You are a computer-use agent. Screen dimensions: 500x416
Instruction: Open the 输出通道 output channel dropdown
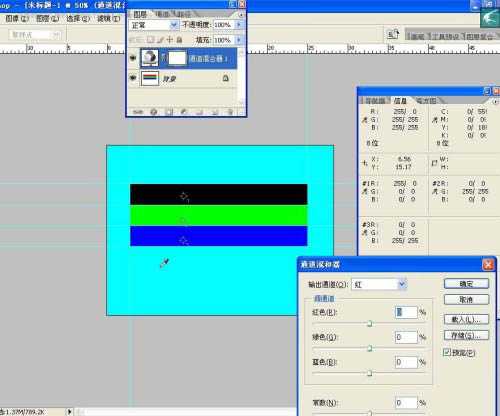(379, 284)
